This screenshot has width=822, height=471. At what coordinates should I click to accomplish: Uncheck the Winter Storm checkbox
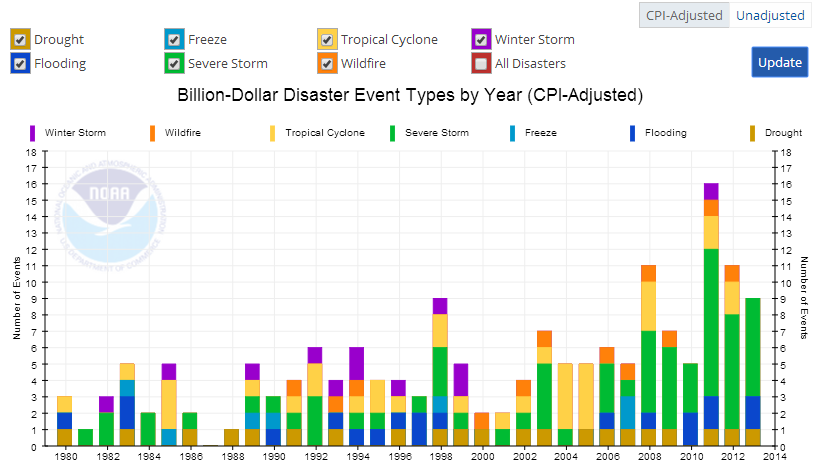pyautogui.click(x=481, y=39)
